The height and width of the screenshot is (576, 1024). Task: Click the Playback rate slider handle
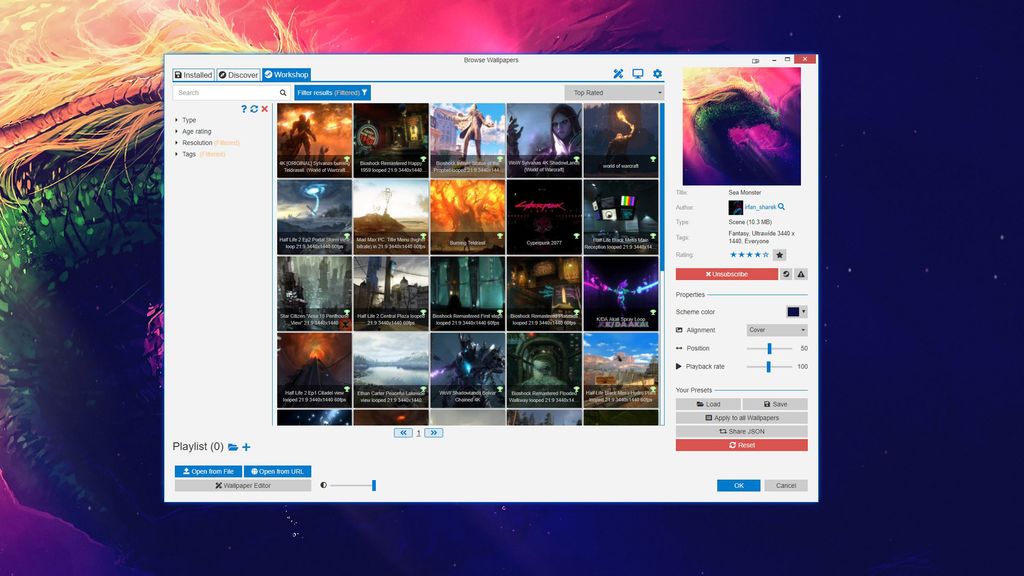[x=769, y=367]
